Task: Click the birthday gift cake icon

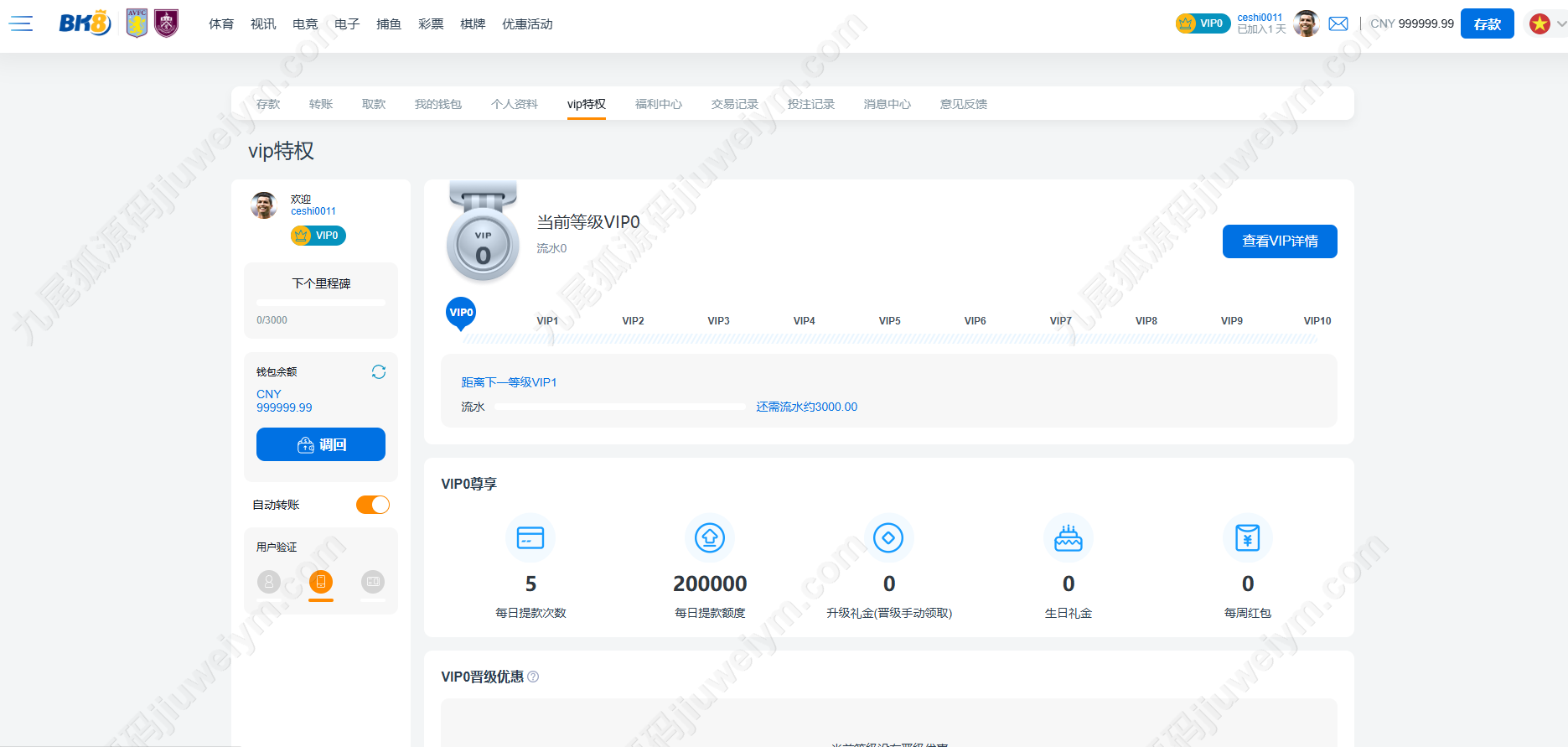Action: point(1068,537)
